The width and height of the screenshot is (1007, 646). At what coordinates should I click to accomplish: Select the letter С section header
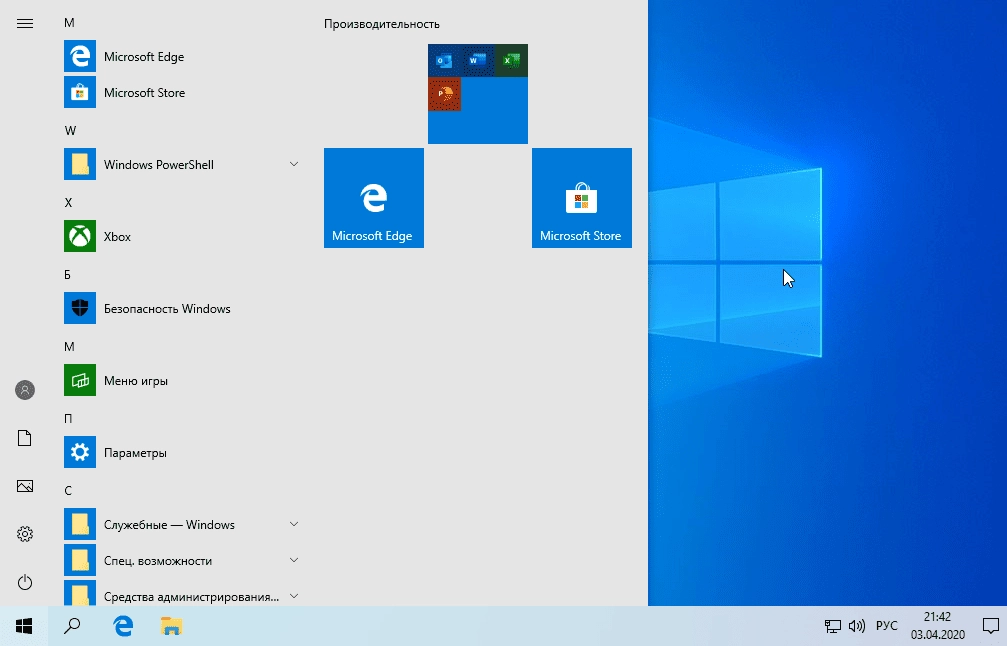point(68,490)
